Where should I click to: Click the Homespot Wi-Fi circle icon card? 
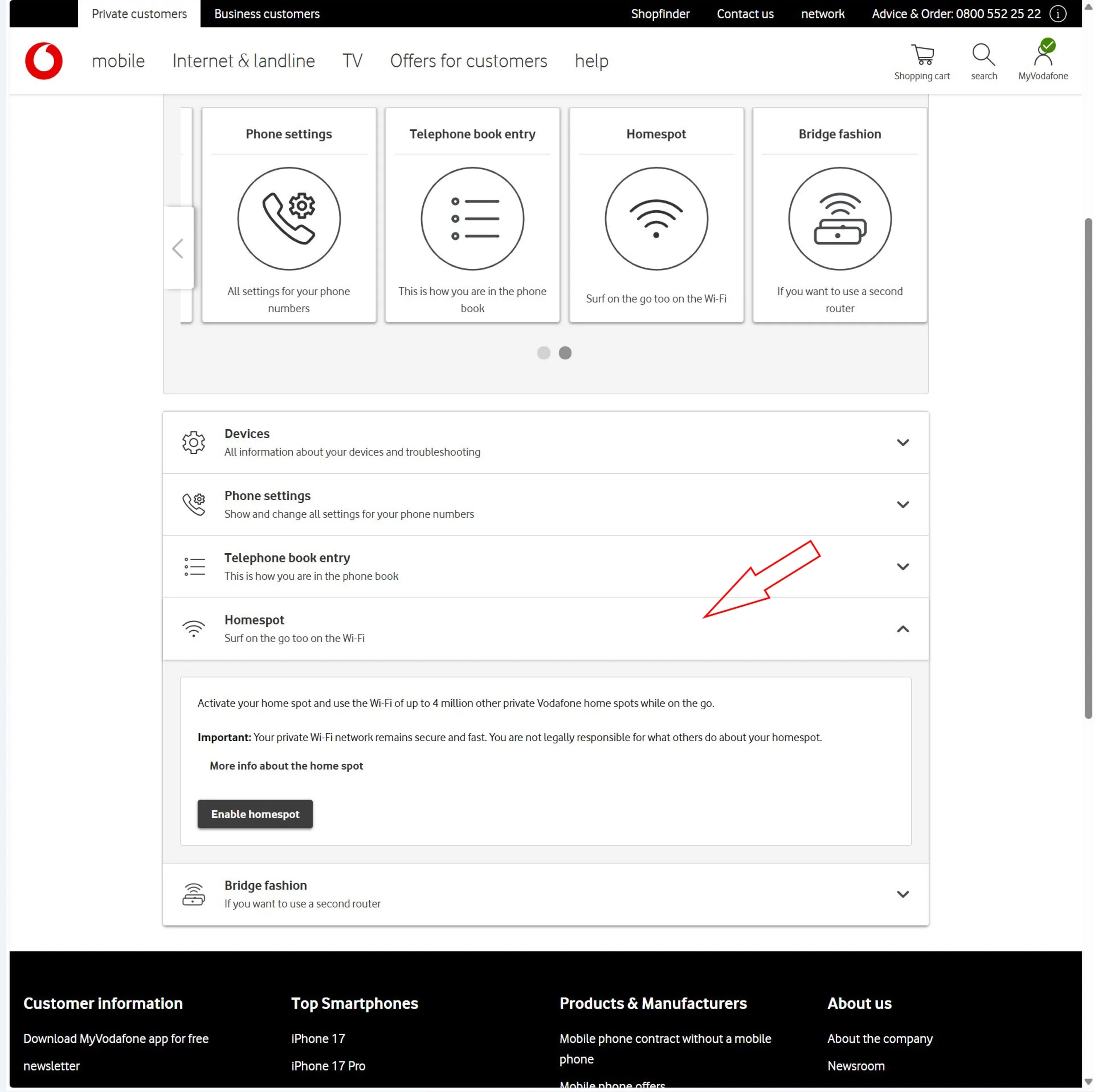656,218
